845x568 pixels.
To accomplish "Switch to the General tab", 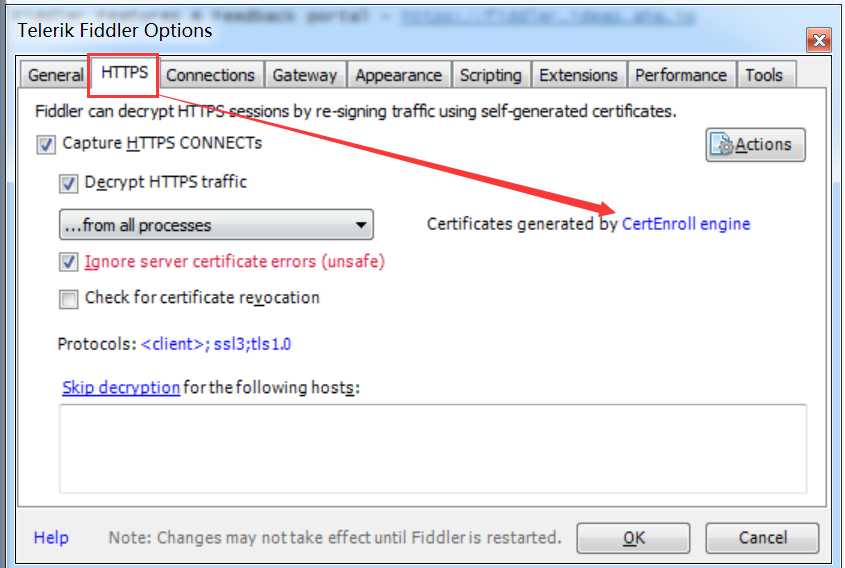I will tap(55, 75).
